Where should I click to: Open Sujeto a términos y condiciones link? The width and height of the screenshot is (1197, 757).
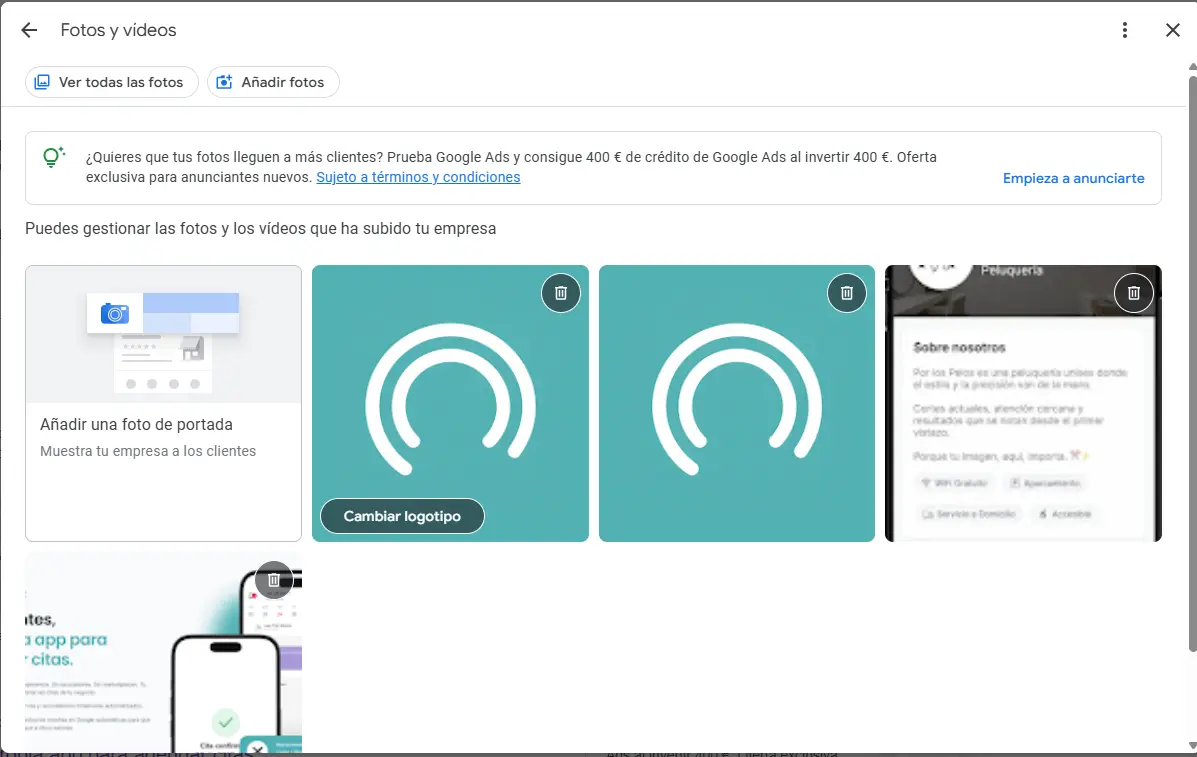click(418, 177)
